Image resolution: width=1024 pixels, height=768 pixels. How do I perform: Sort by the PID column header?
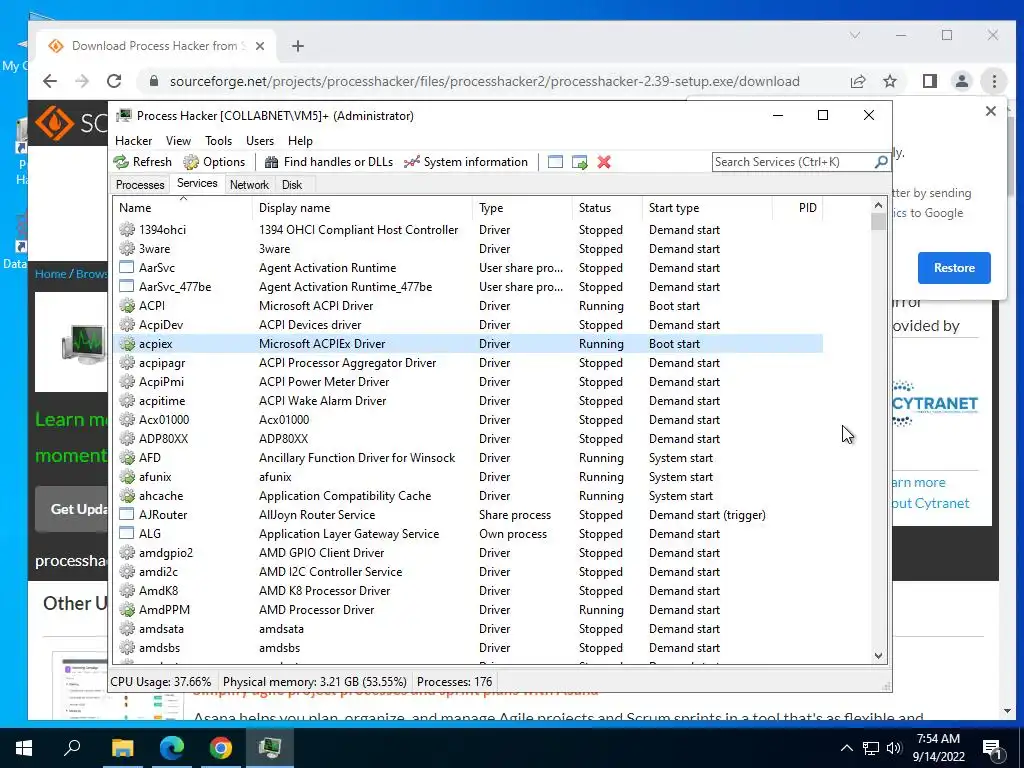pos(797,208)
